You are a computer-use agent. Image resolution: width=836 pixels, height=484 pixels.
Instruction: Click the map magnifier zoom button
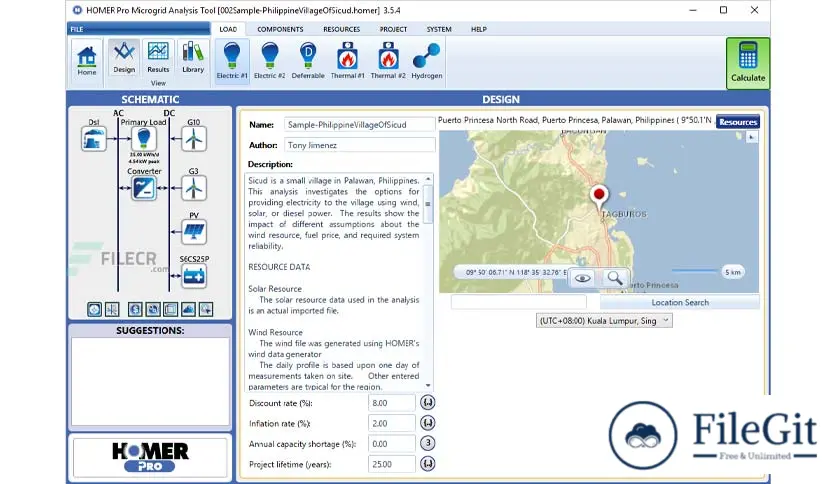click(614, 278)
